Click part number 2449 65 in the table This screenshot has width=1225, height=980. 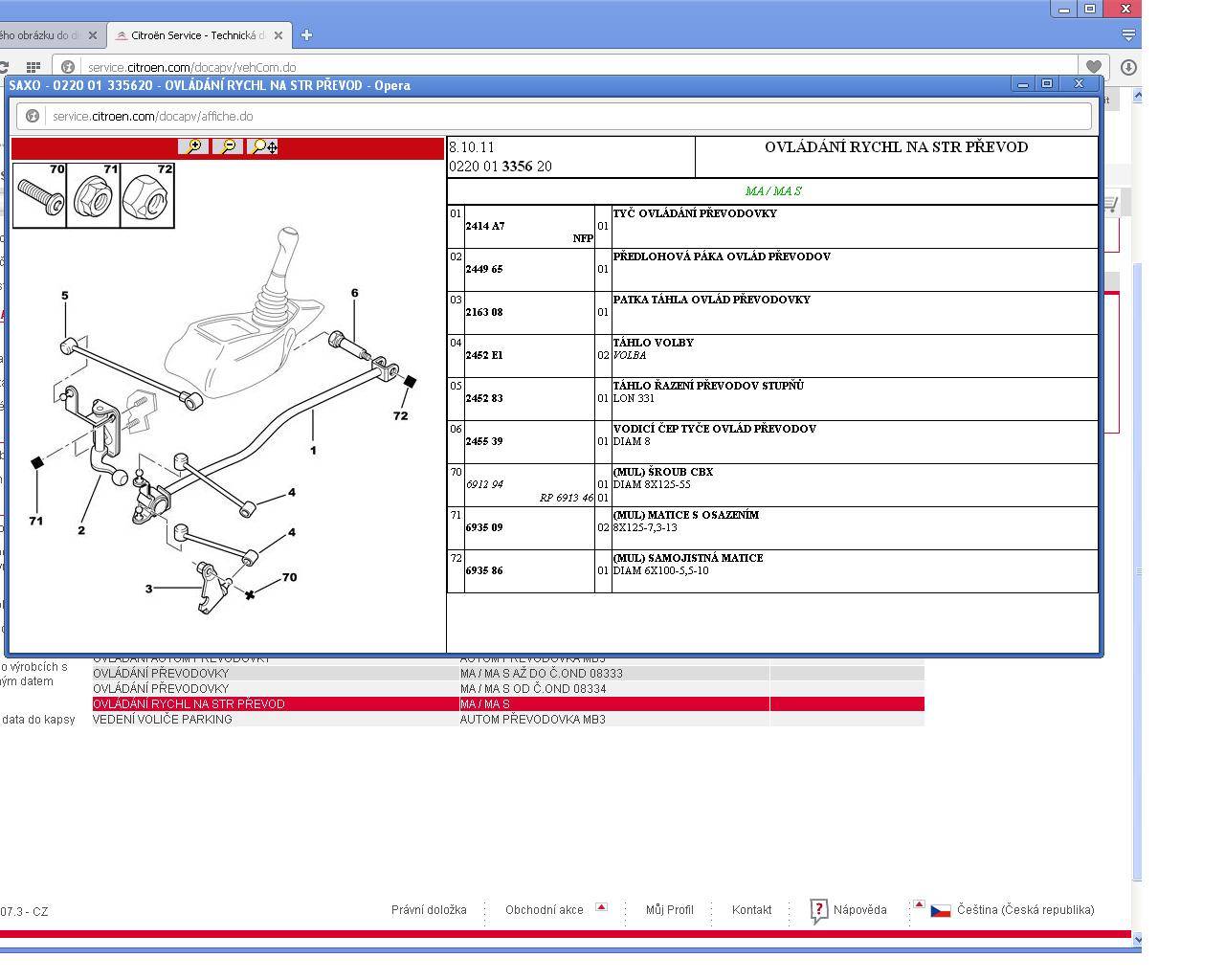click(x=483, y=270)
